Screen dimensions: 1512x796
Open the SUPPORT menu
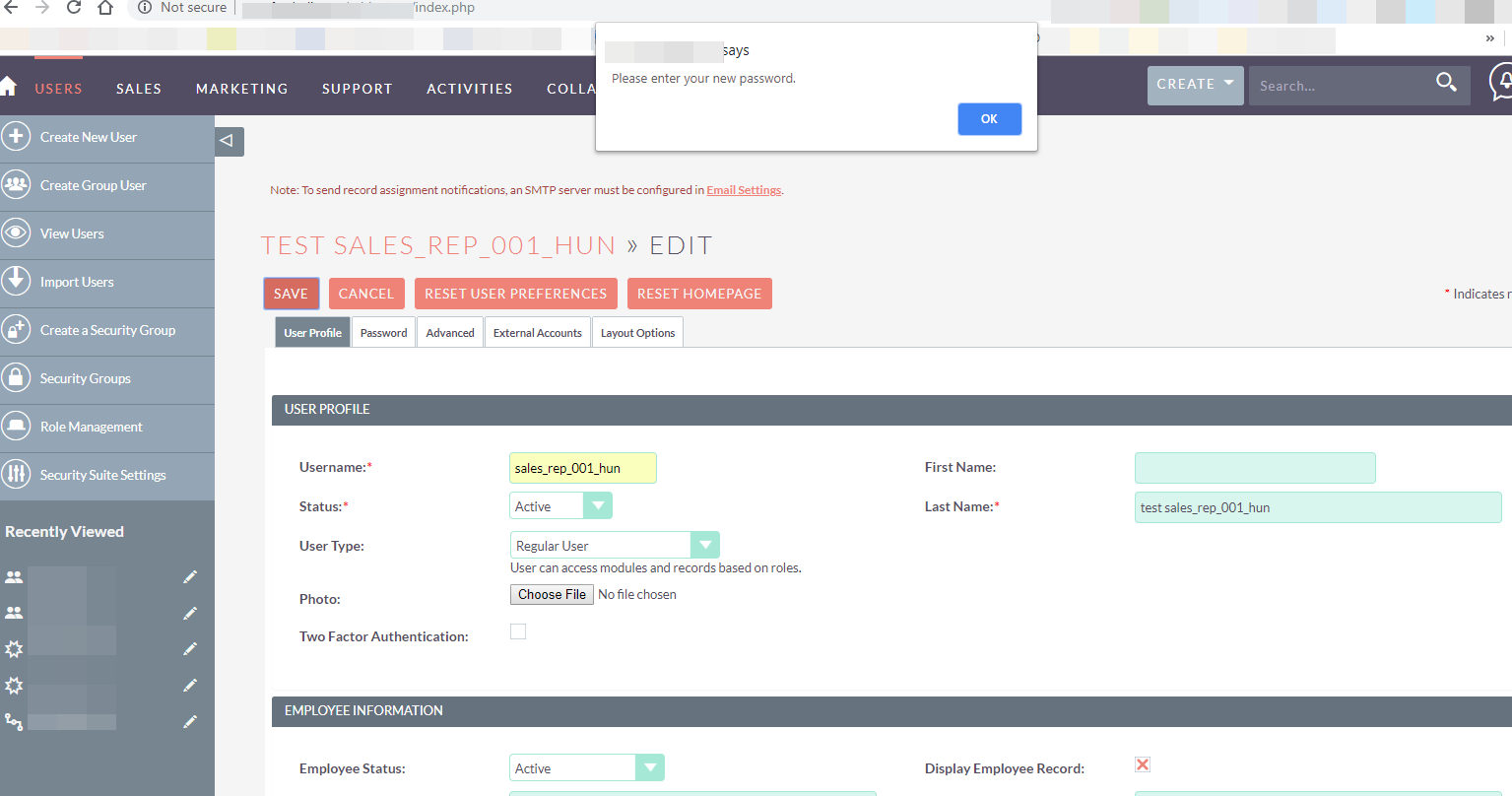(x=358, y=88)
